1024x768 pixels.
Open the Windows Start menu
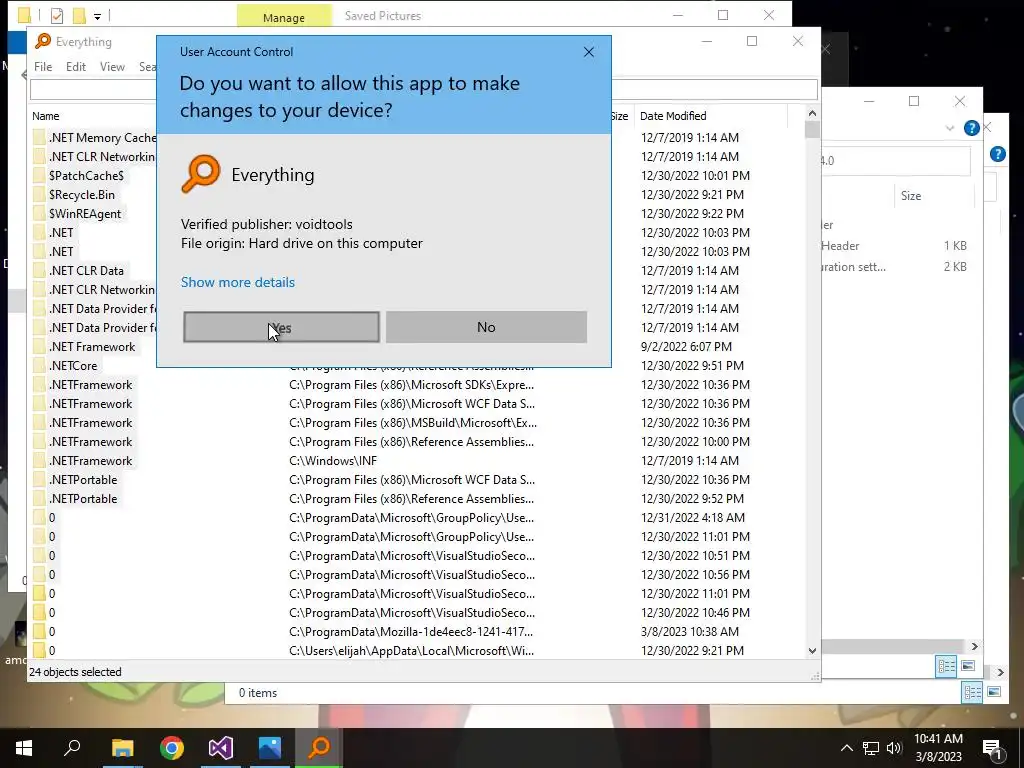pyautogui.click(x=24, y=748)
